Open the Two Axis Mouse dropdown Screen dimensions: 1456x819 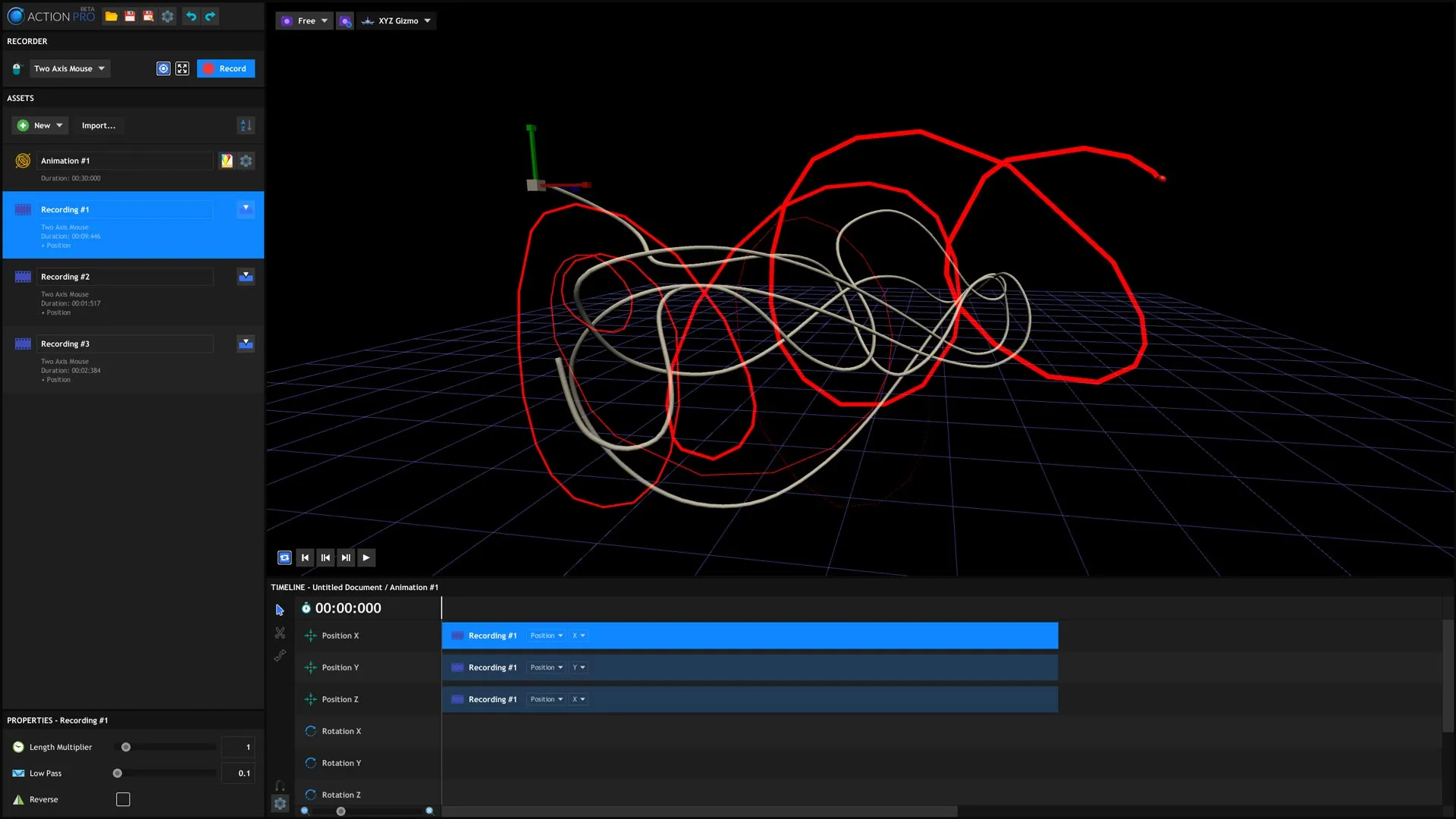tap(70, 68)
